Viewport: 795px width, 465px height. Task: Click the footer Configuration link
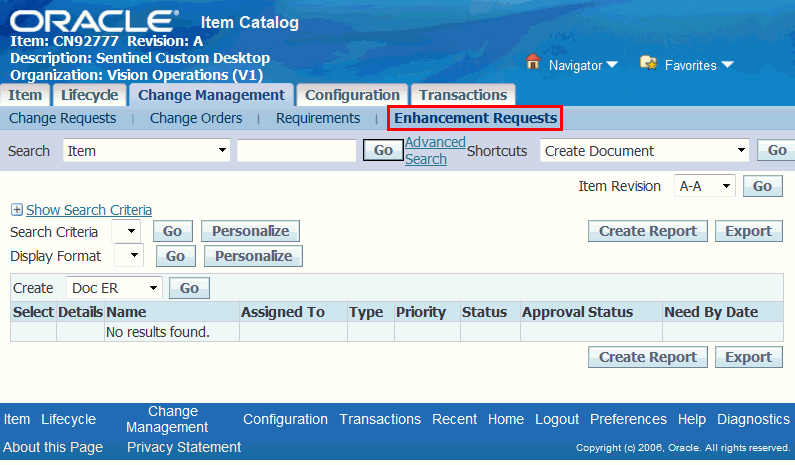[285, 419]
